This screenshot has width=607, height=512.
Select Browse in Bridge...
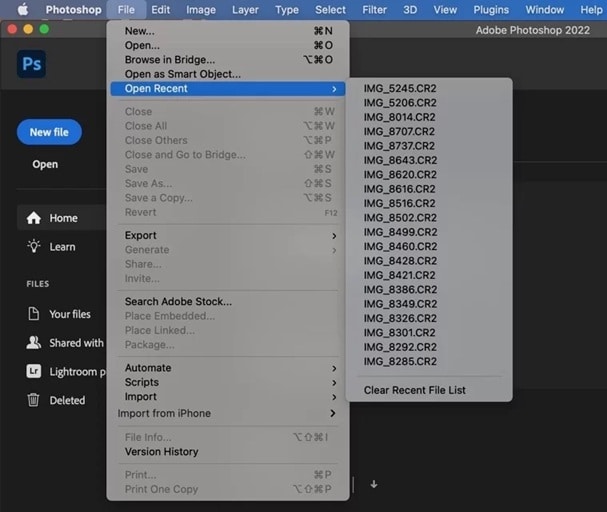coord(228,60)
